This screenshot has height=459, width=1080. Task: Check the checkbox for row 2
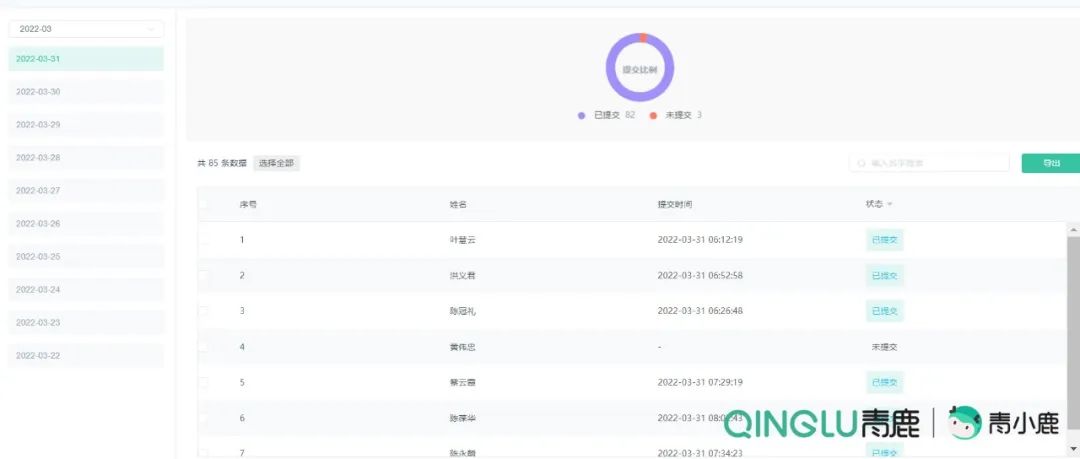204,276
